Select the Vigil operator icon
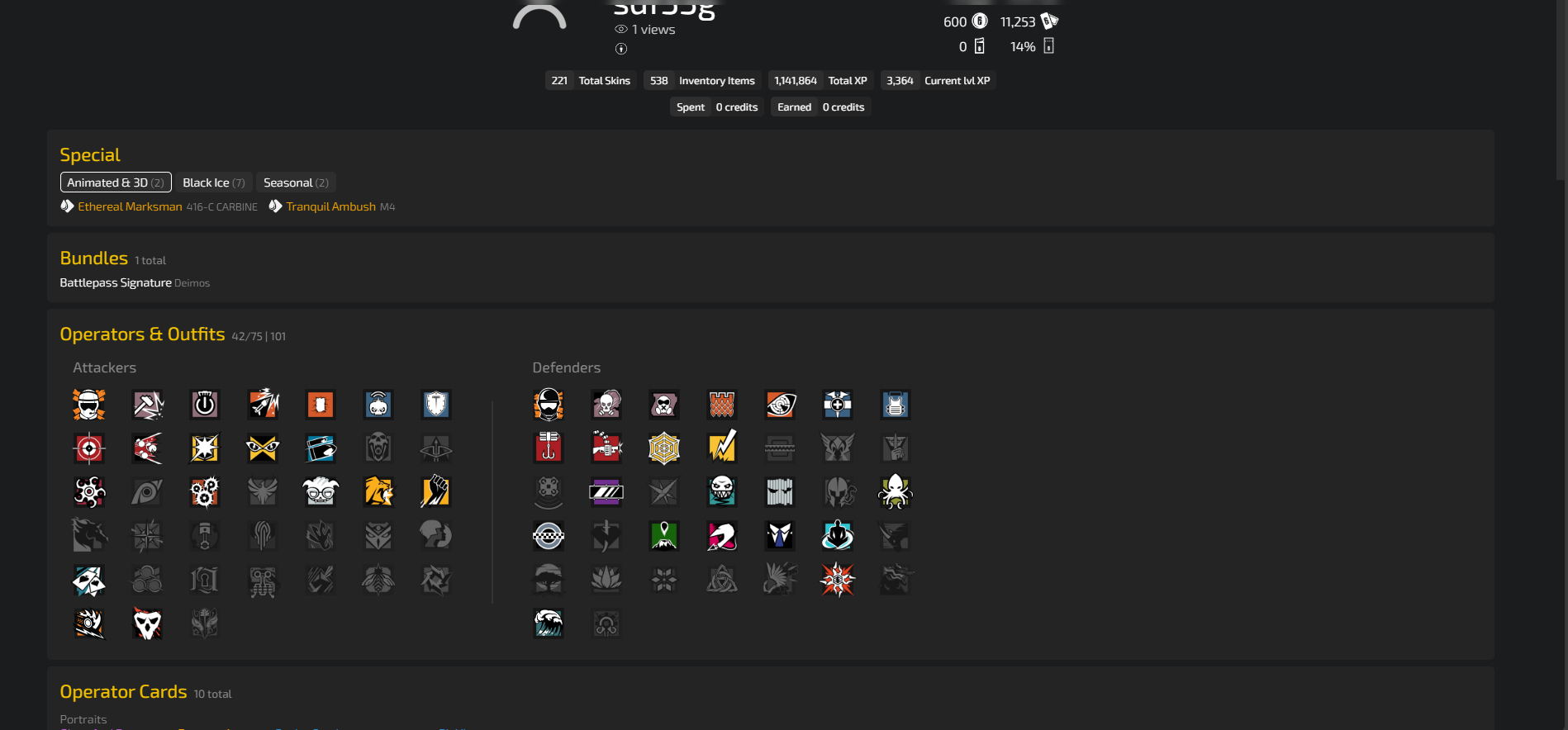The width and height of the screenshot is (1568, 730). (x=780, y=492)
